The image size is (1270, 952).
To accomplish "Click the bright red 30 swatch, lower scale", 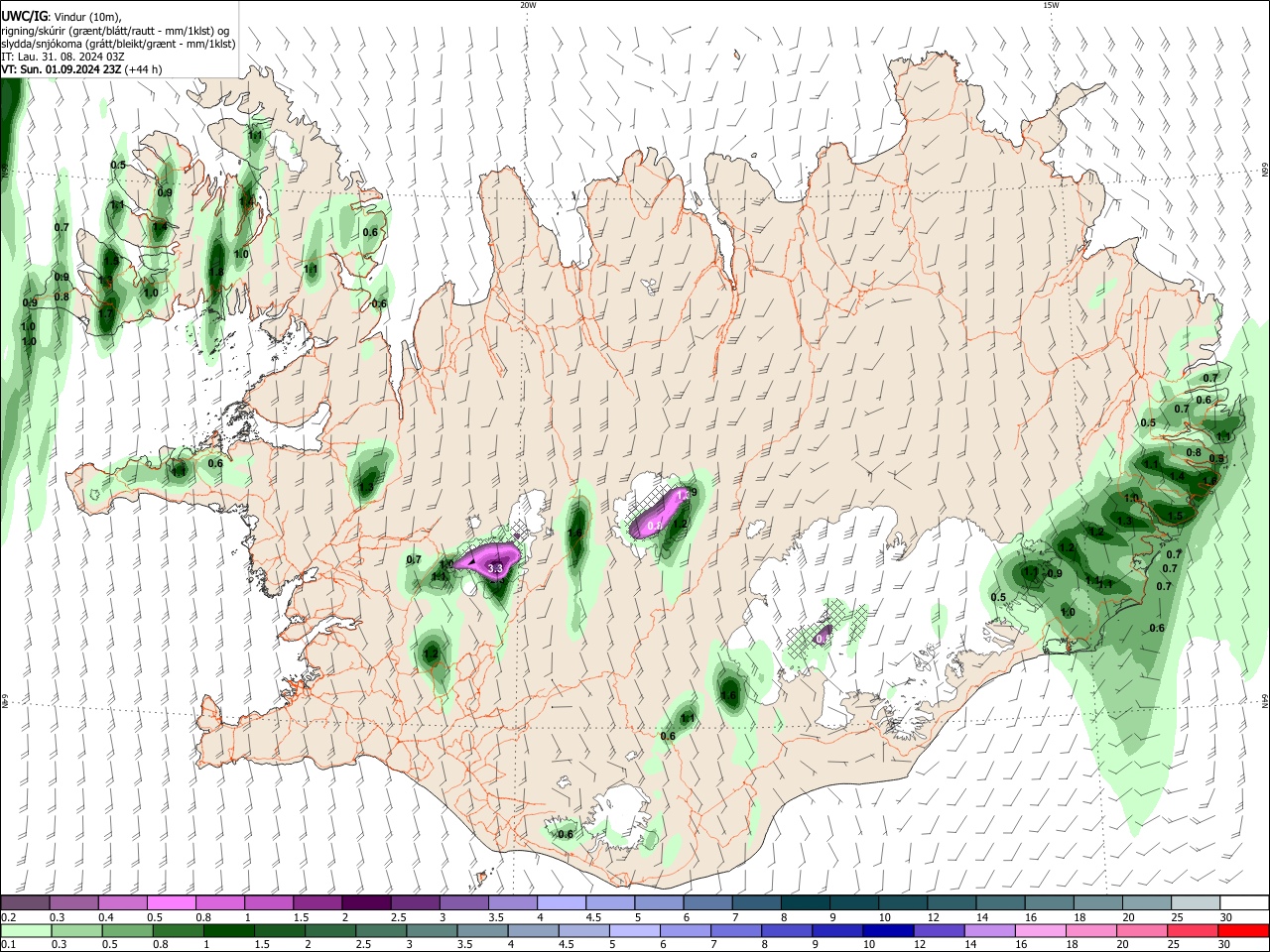I will (1243, 931).
